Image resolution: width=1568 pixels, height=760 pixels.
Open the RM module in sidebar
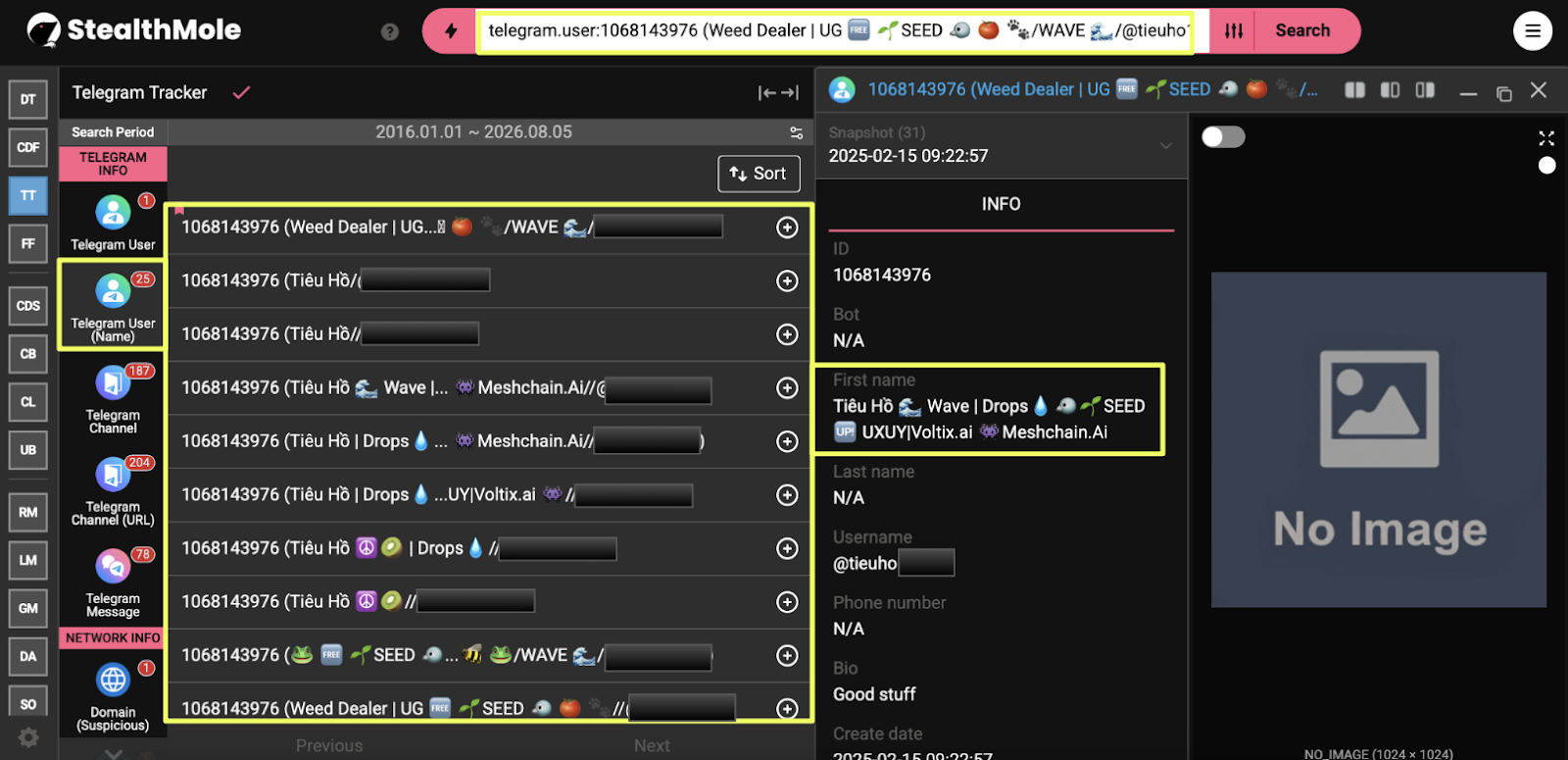pos(28,512)
